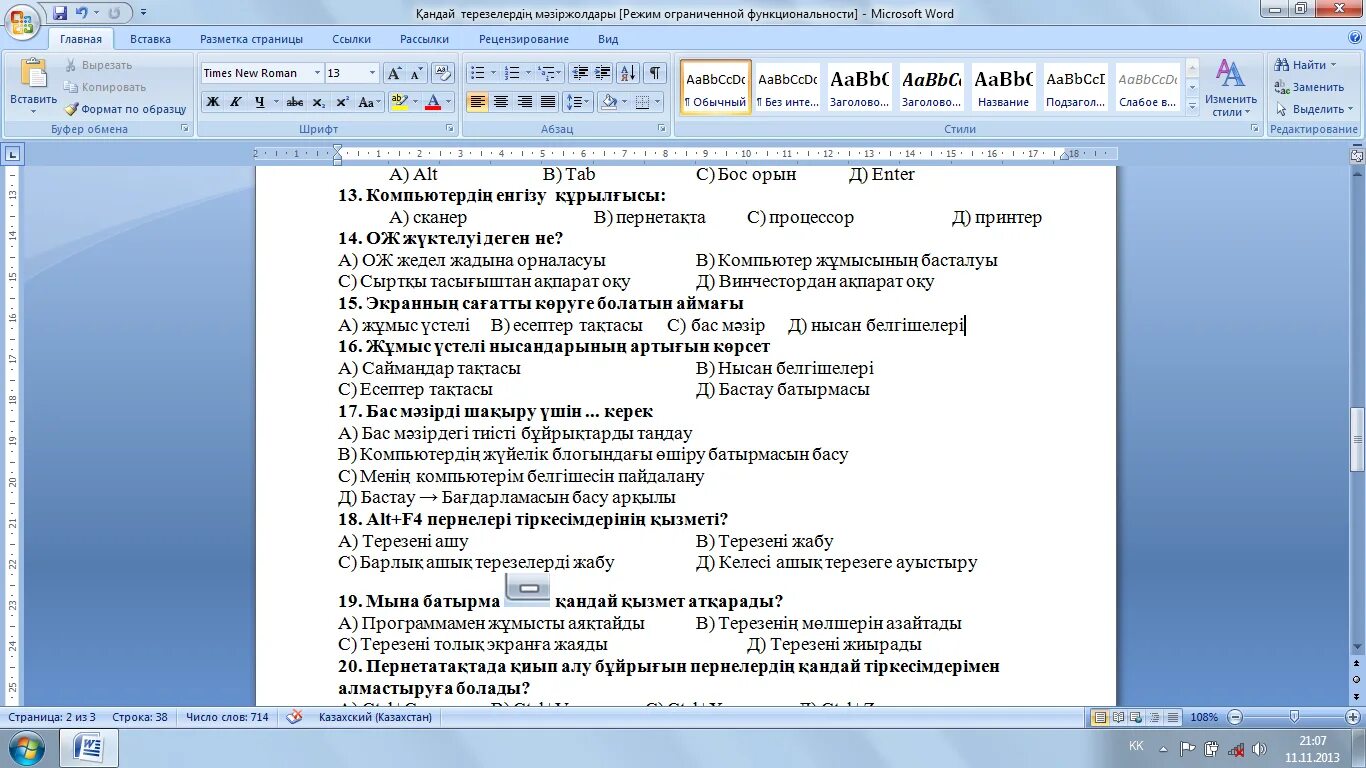This screenshot has width=1366, height=768.
Task: Apply Обычный style
Action: [x=716, y=87]
